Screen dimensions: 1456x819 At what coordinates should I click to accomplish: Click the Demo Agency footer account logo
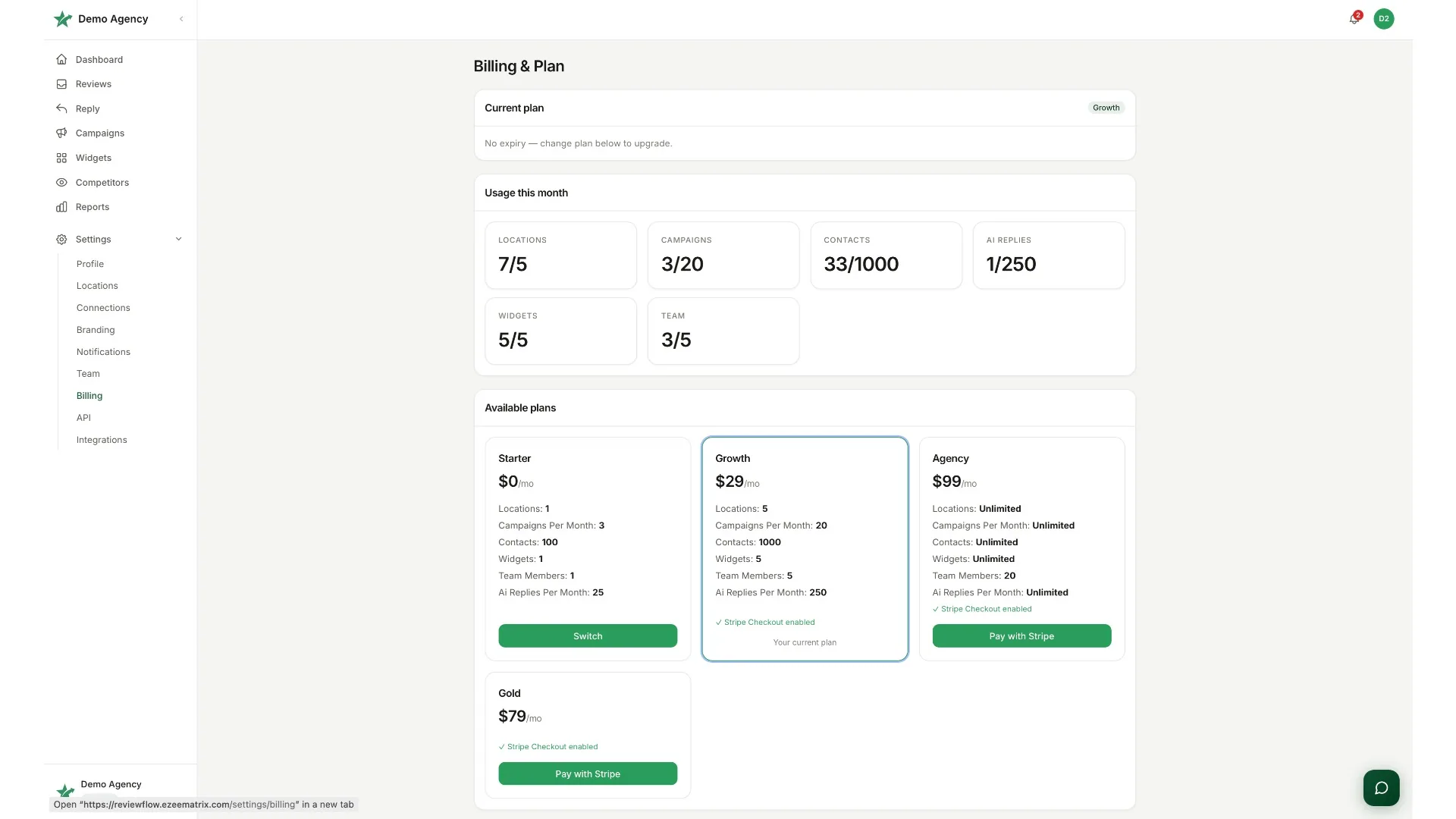point(66,791)
